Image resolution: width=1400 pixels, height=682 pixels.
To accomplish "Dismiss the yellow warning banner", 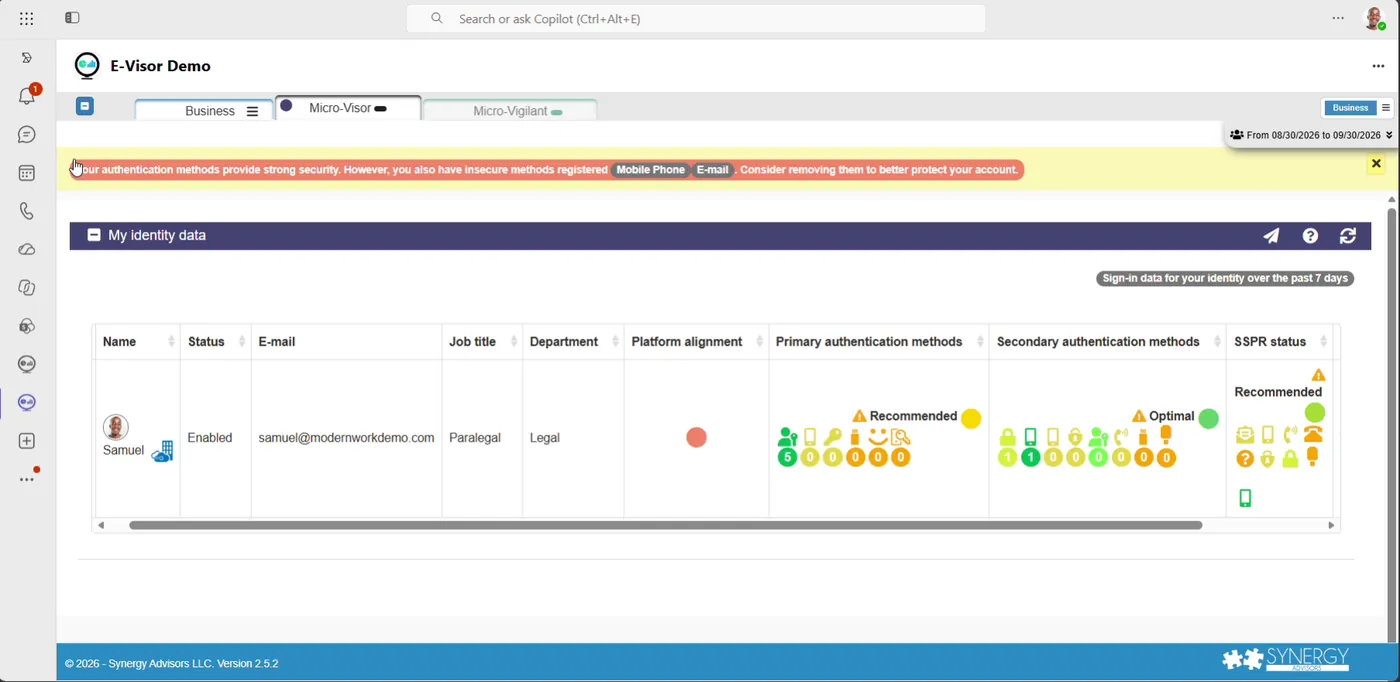I will pos(1376,164).
